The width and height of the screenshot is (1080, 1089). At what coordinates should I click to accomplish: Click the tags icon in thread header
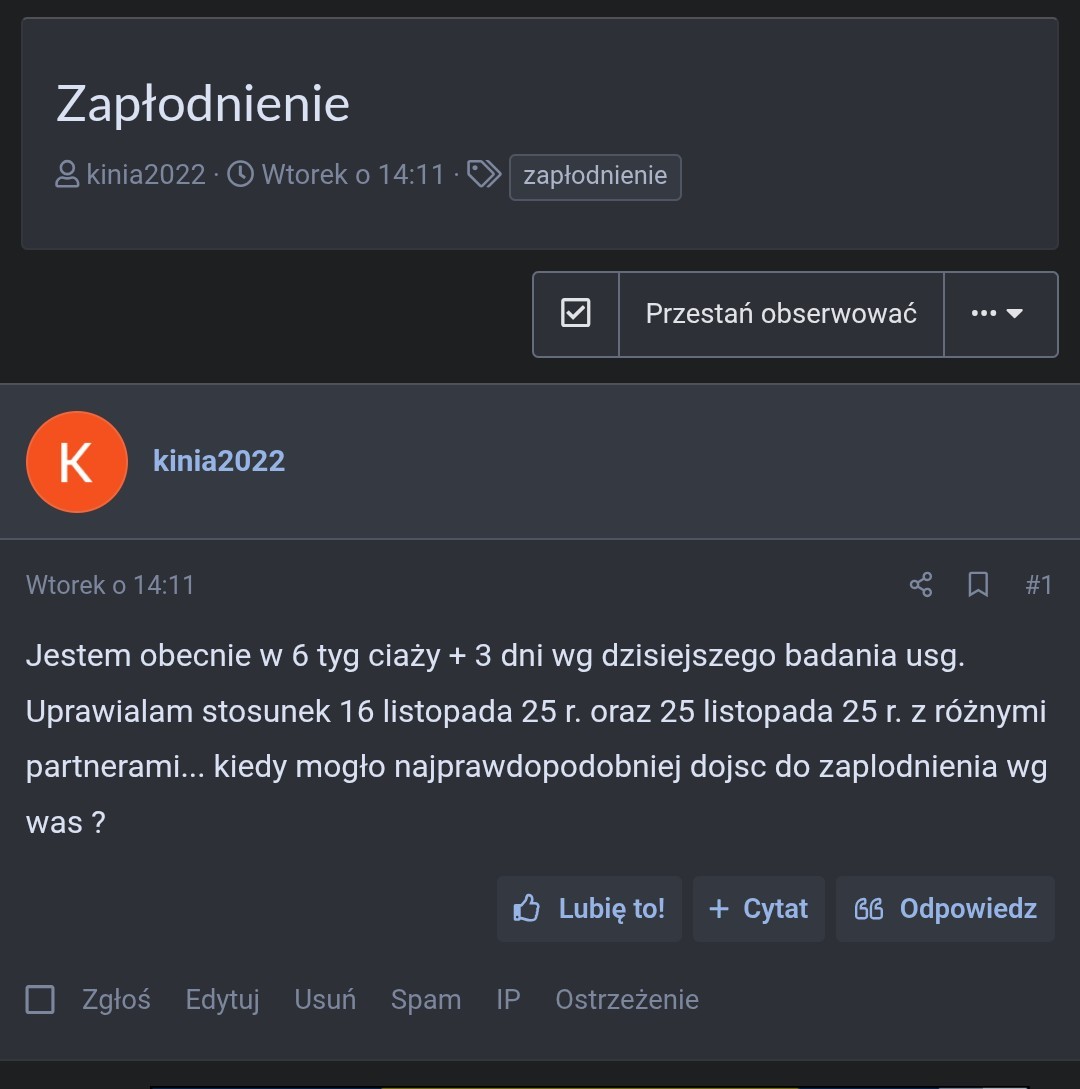click(484, 175)
